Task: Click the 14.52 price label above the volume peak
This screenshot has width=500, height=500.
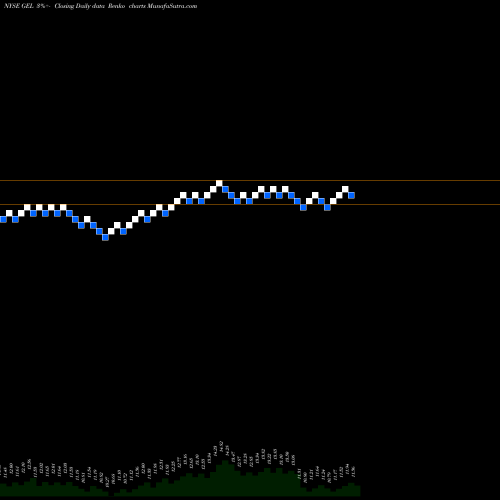Action: tap(221, 447)
